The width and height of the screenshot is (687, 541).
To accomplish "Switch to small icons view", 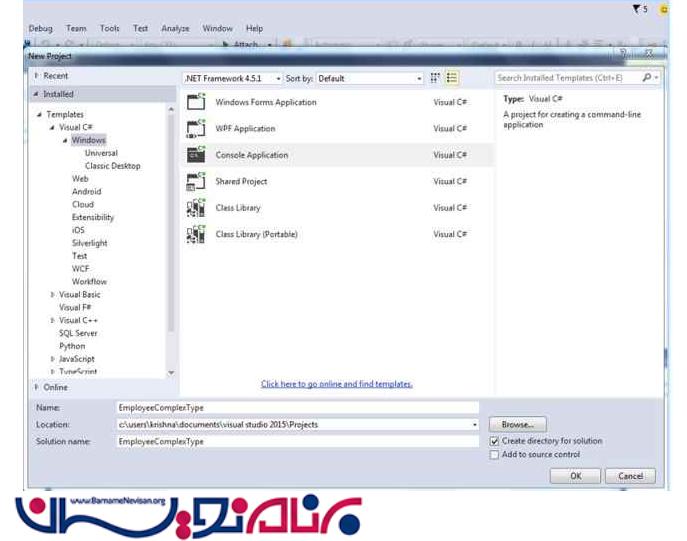I will coord(436,78).
